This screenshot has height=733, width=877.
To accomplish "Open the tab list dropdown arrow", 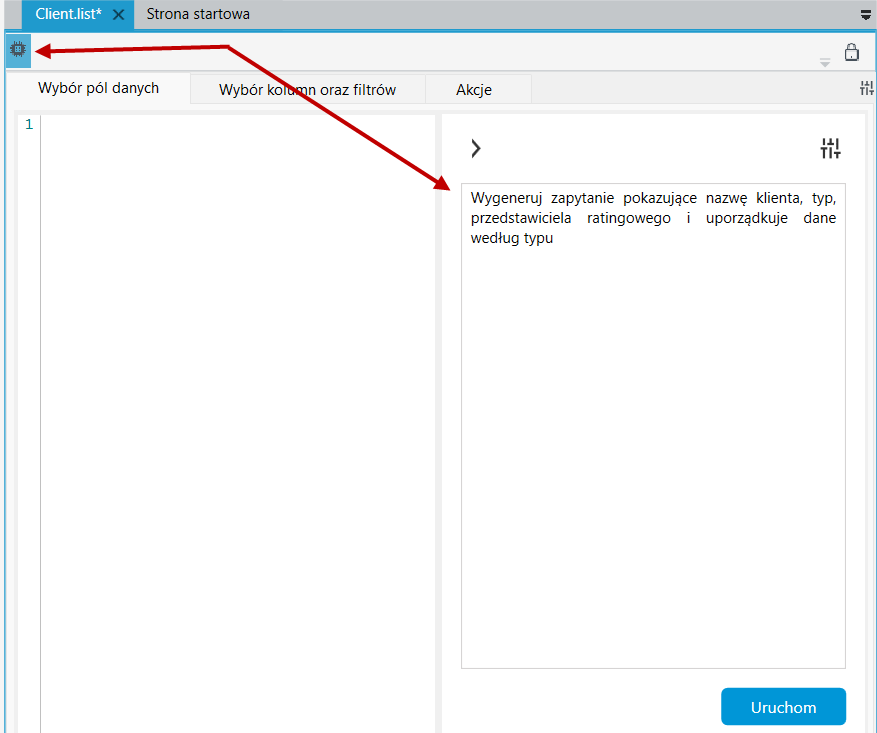I will point(866,16).
